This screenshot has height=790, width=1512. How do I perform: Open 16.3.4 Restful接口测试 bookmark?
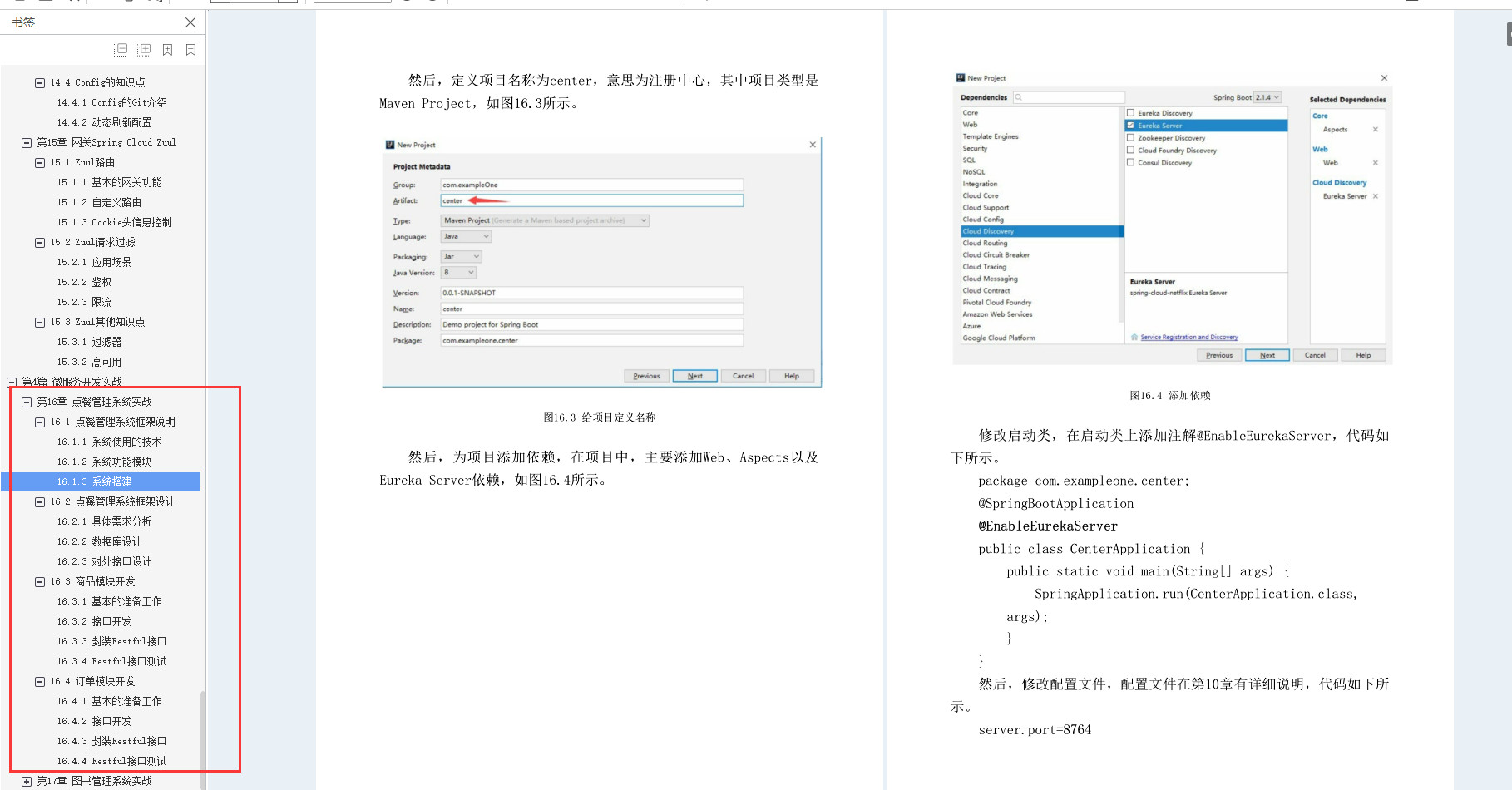coord(111,661)
